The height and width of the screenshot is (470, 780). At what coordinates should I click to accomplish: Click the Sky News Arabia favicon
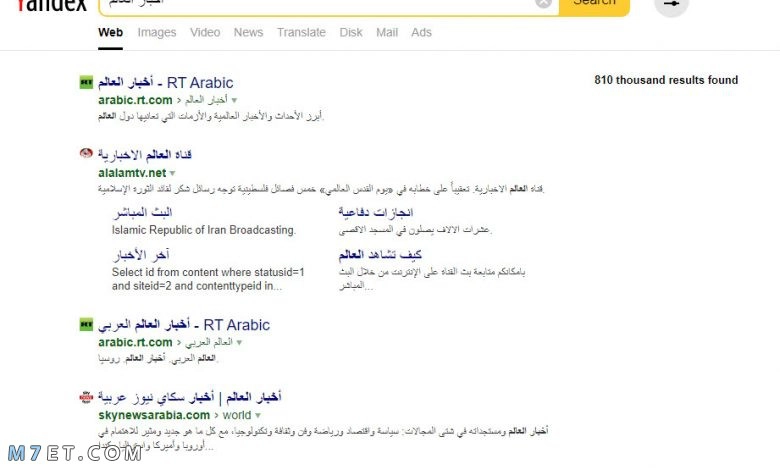coord(86,397)
